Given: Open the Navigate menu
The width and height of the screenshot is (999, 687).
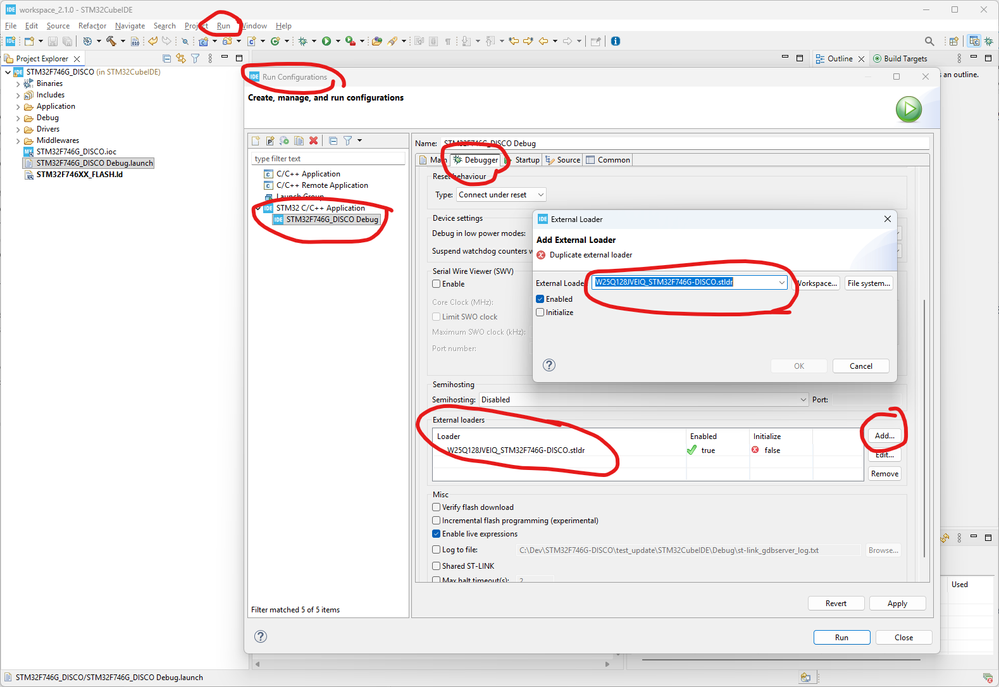Looking at the screenshot, I should click(130, 26).
